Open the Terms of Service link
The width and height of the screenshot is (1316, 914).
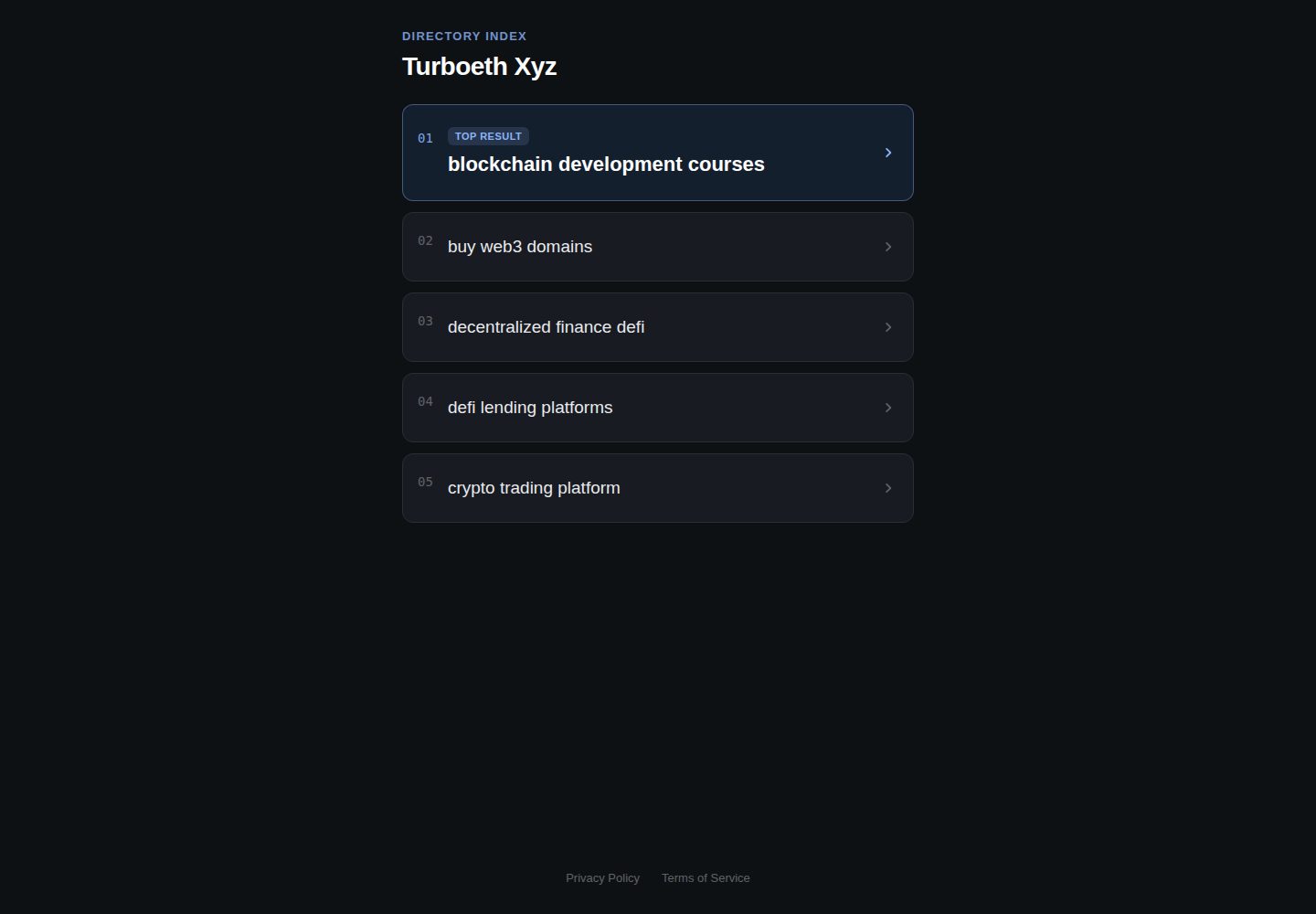tap(706, 877)
